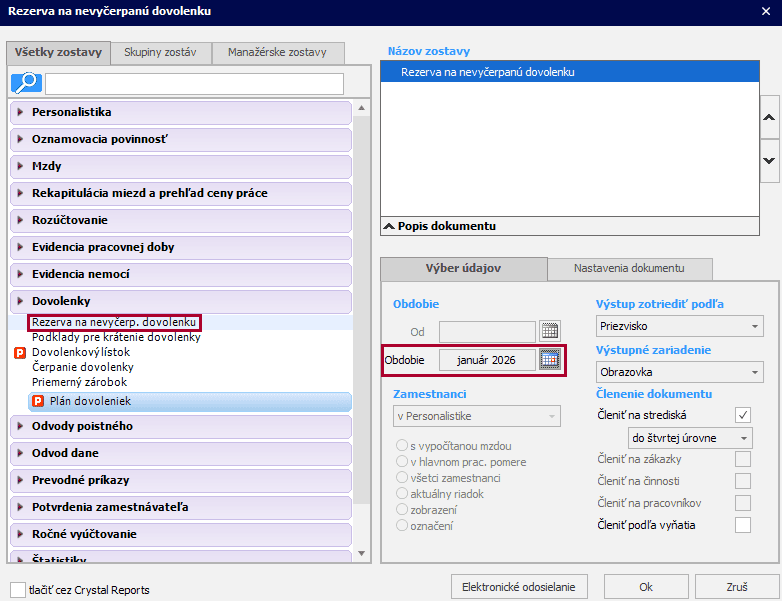Open calendar picker for Obdobie field
The width and height of the screenshot is (782, 601).
coord(549,360)
